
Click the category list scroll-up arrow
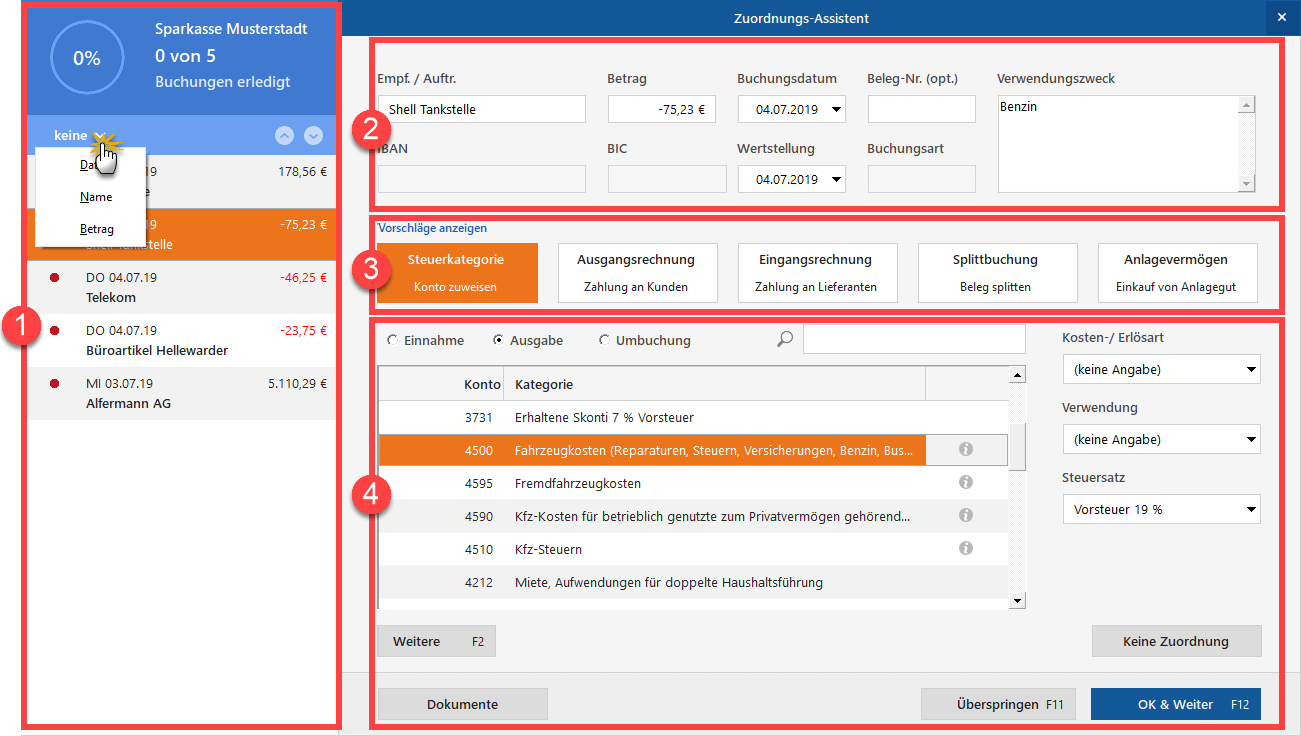(x=1018, y=375)
